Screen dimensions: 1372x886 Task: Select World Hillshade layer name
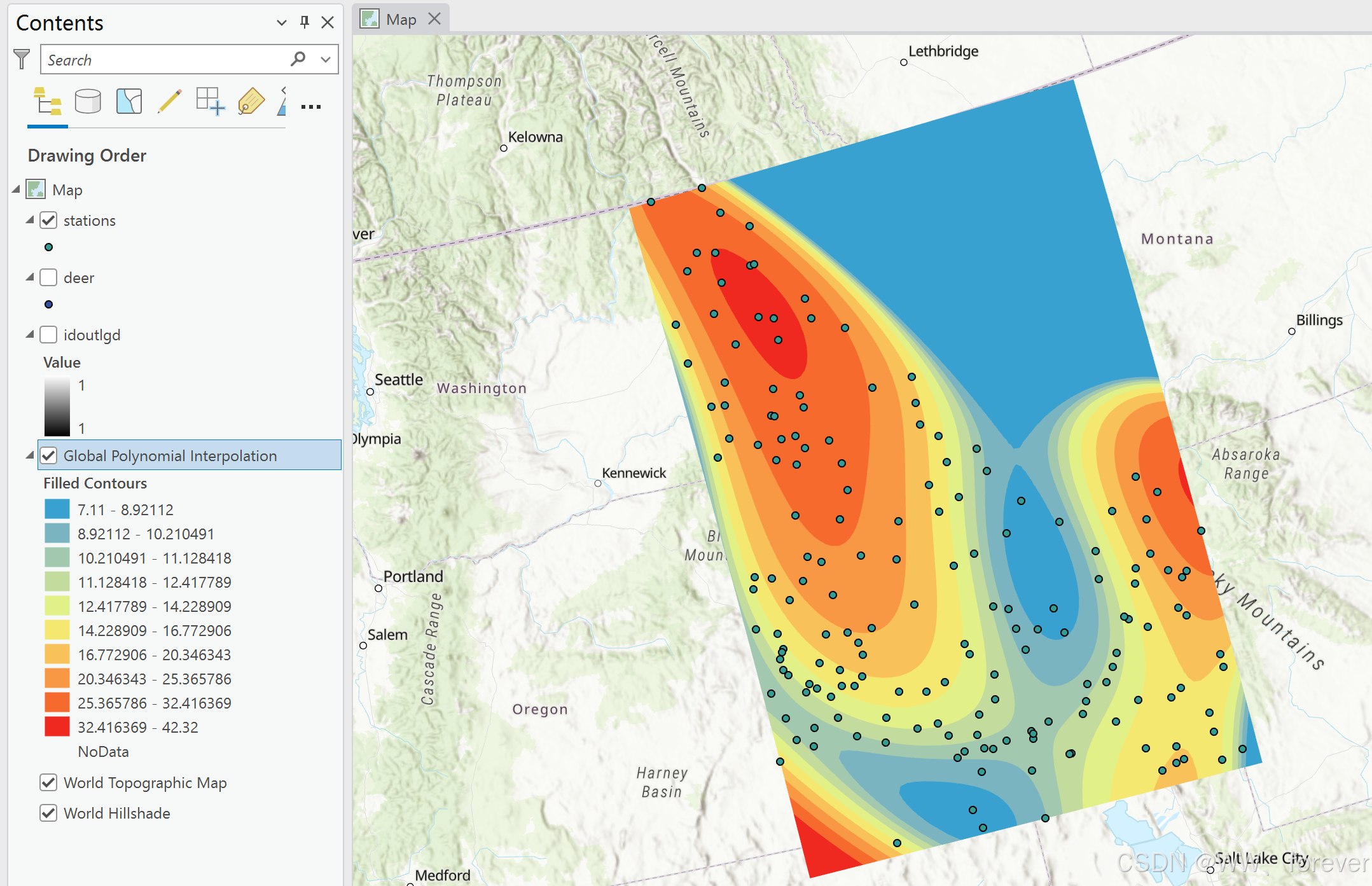tap(117, 813)
